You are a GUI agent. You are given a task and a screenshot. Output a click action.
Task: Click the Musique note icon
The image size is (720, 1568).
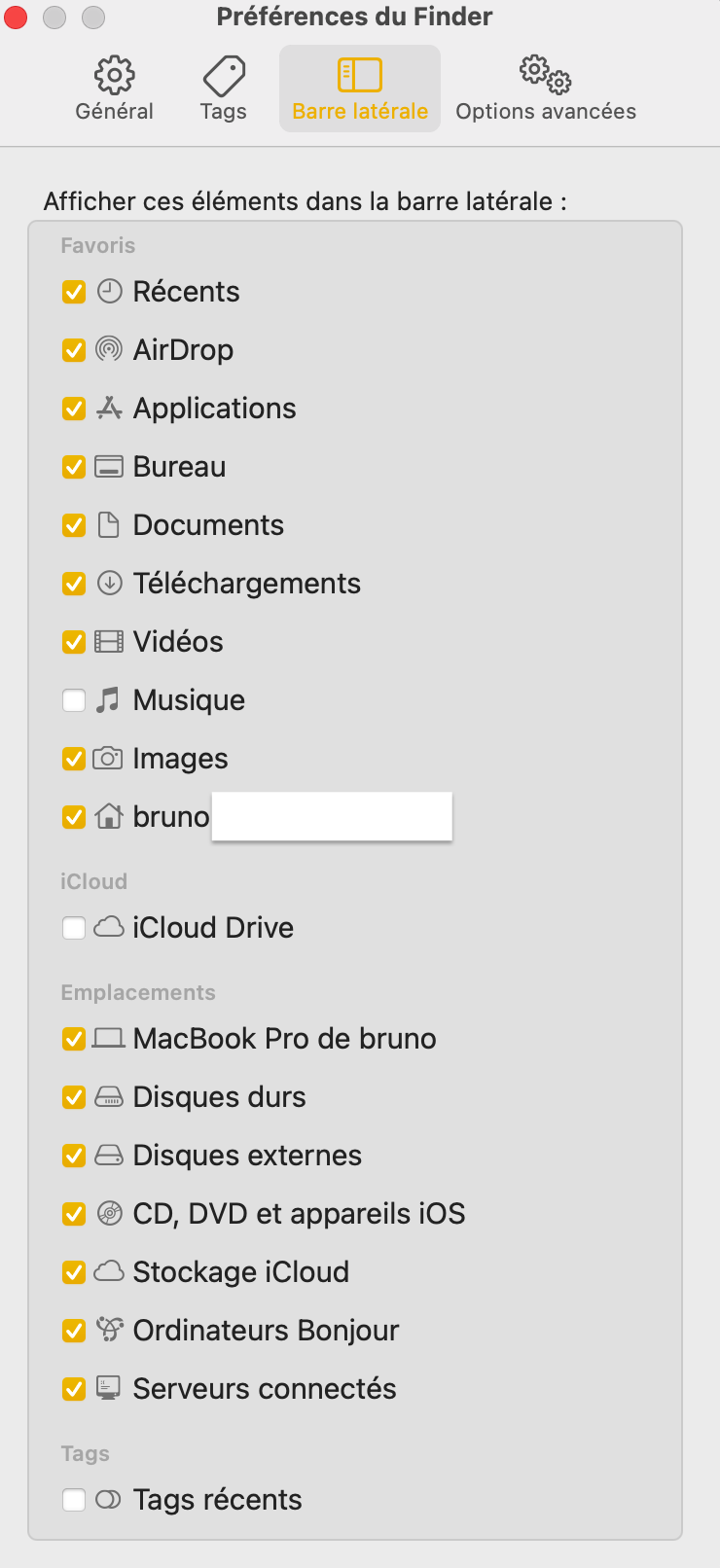coord(108,700)
